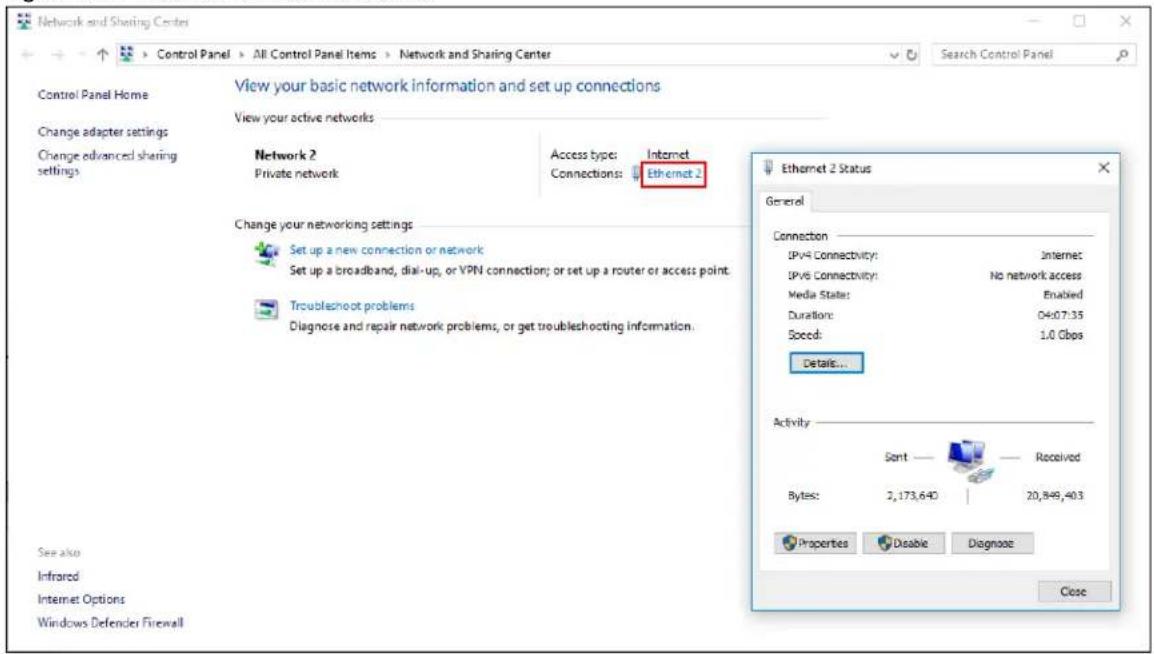Screen dimensions: 1154x654
Task: Open Control Panel Home
Action: tap(93, 95)
